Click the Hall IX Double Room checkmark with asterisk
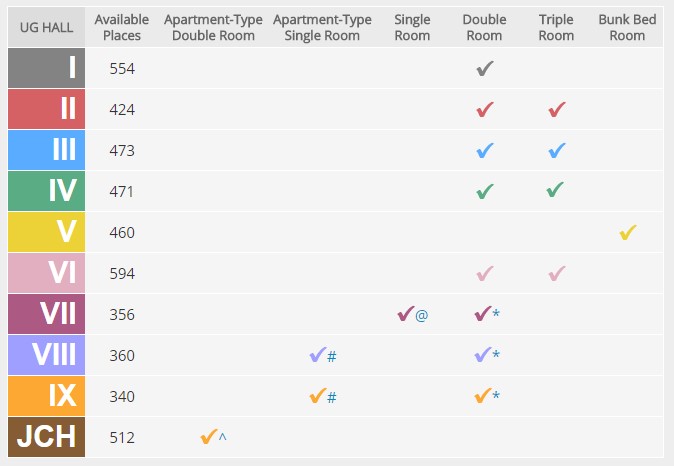Image resolution: width=674 pixels, height=466 pixels. [x=487, y=395]
